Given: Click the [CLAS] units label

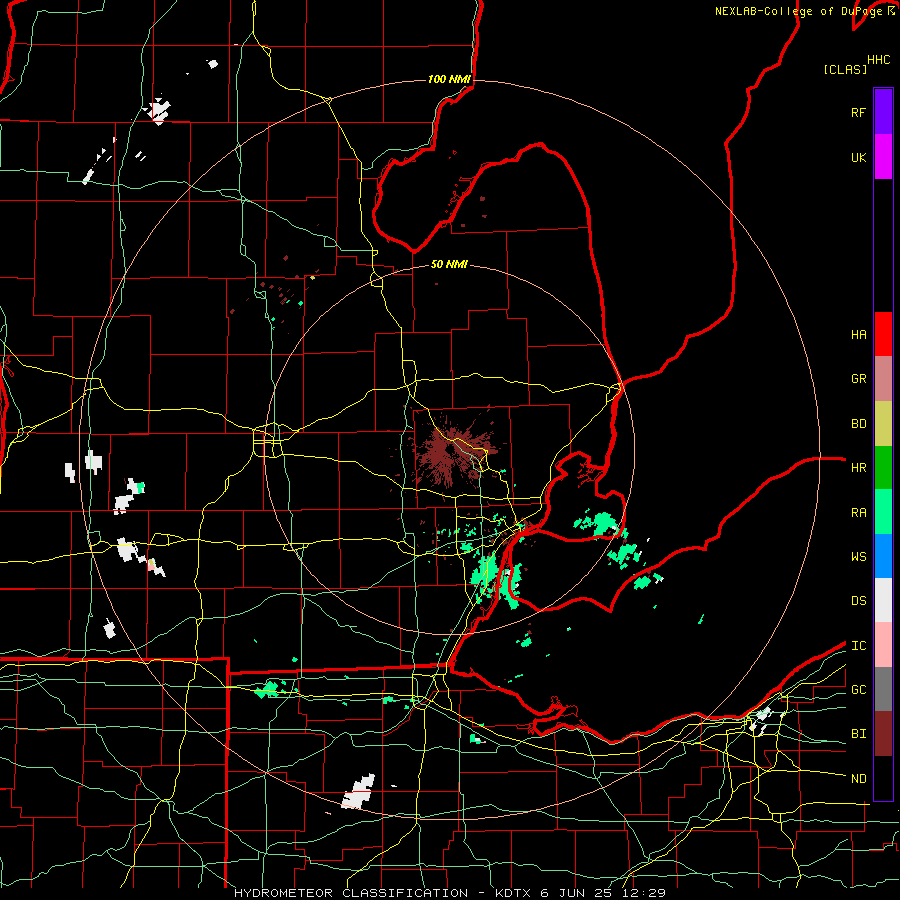Looking at the screenshot, I should click(x=845, y=70).
